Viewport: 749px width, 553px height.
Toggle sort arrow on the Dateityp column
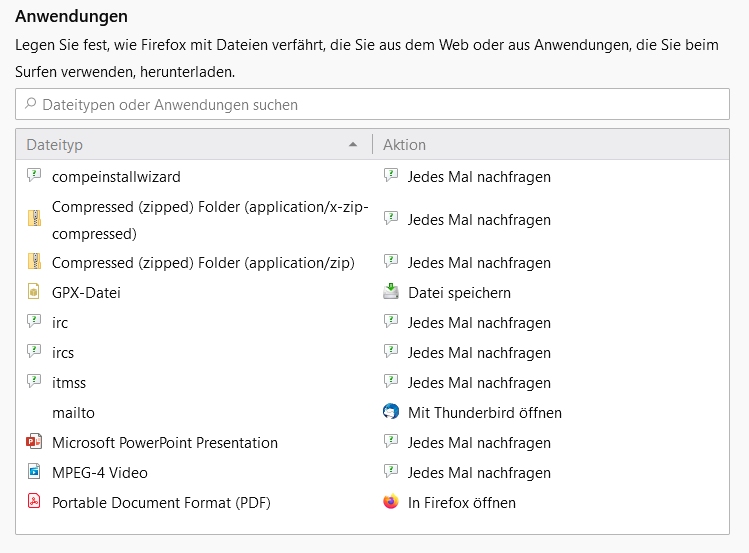[x=353, y=145]
